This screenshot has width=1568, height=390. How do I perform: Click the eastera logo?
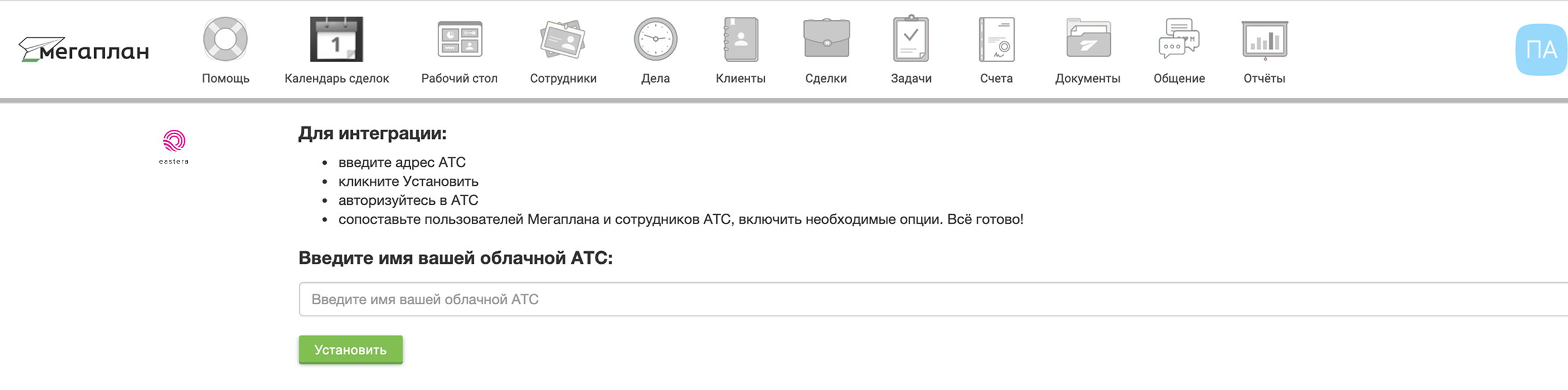tap(174, 146)
